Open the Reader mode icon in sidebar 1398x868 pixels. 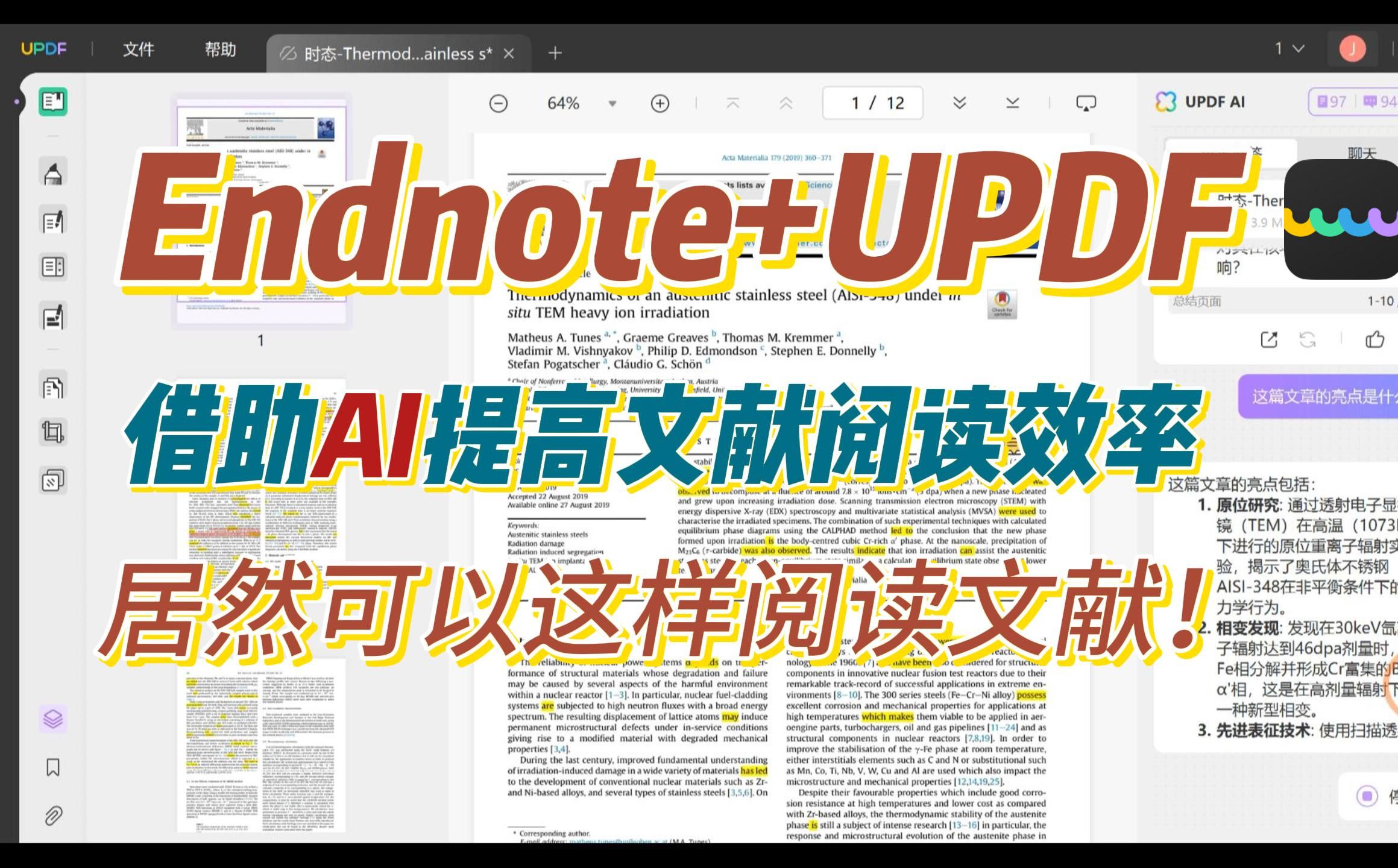pos(53,101)
